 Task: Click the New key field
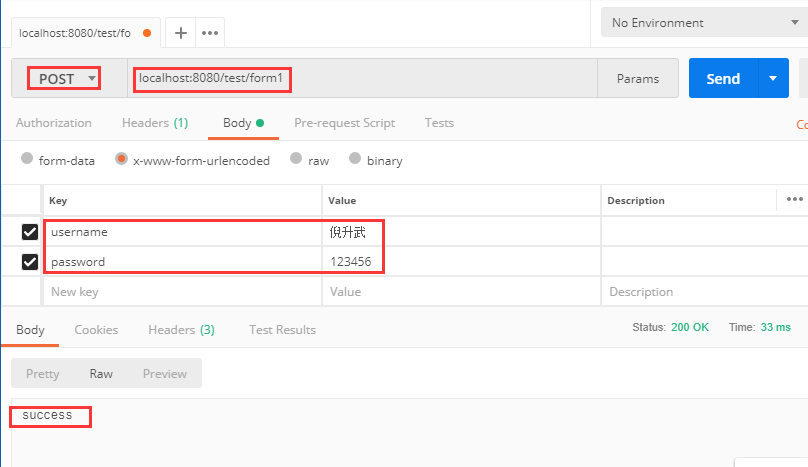[183, 292]
